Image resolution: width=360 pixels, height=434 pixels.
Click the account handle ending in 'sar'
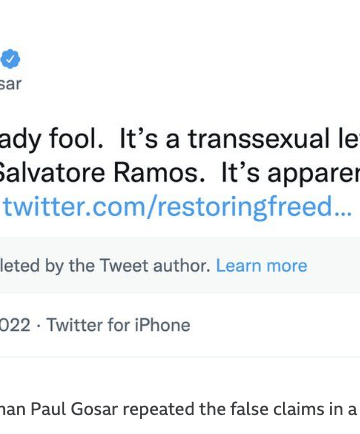[x=10, y=84]
